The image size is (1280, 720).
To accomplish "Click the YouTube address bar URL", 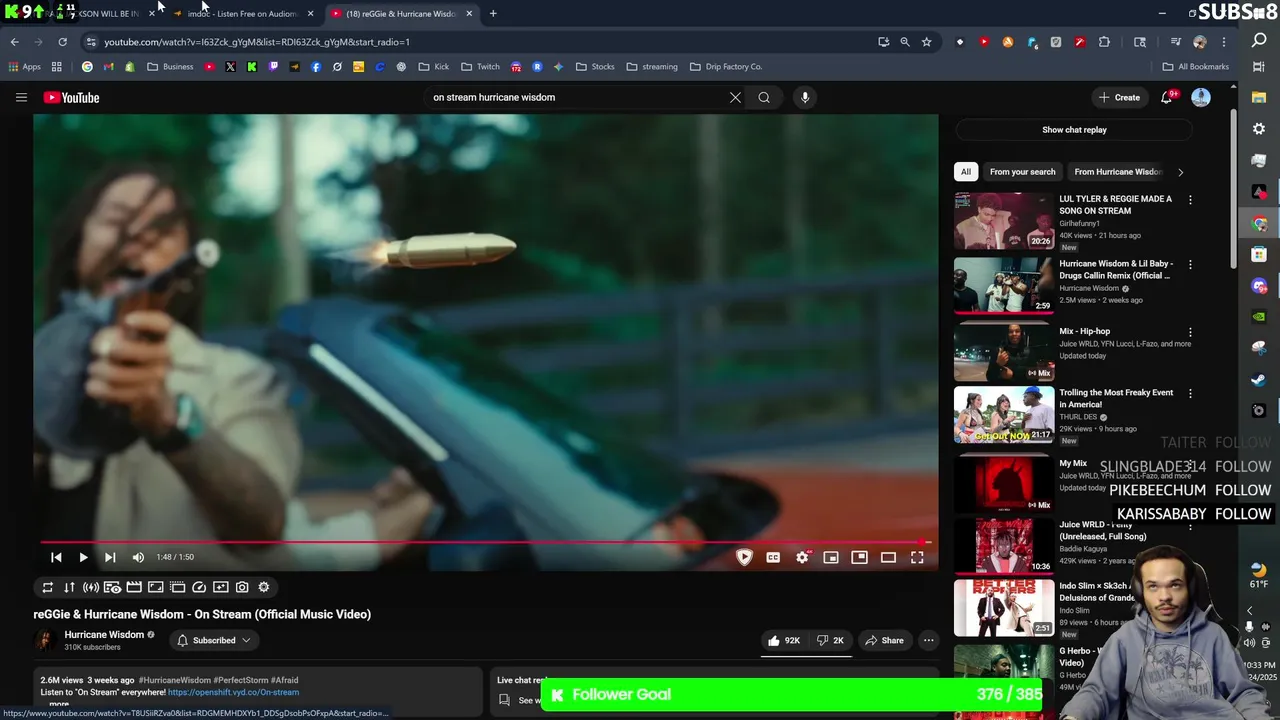I will click(x=257, y=42).
